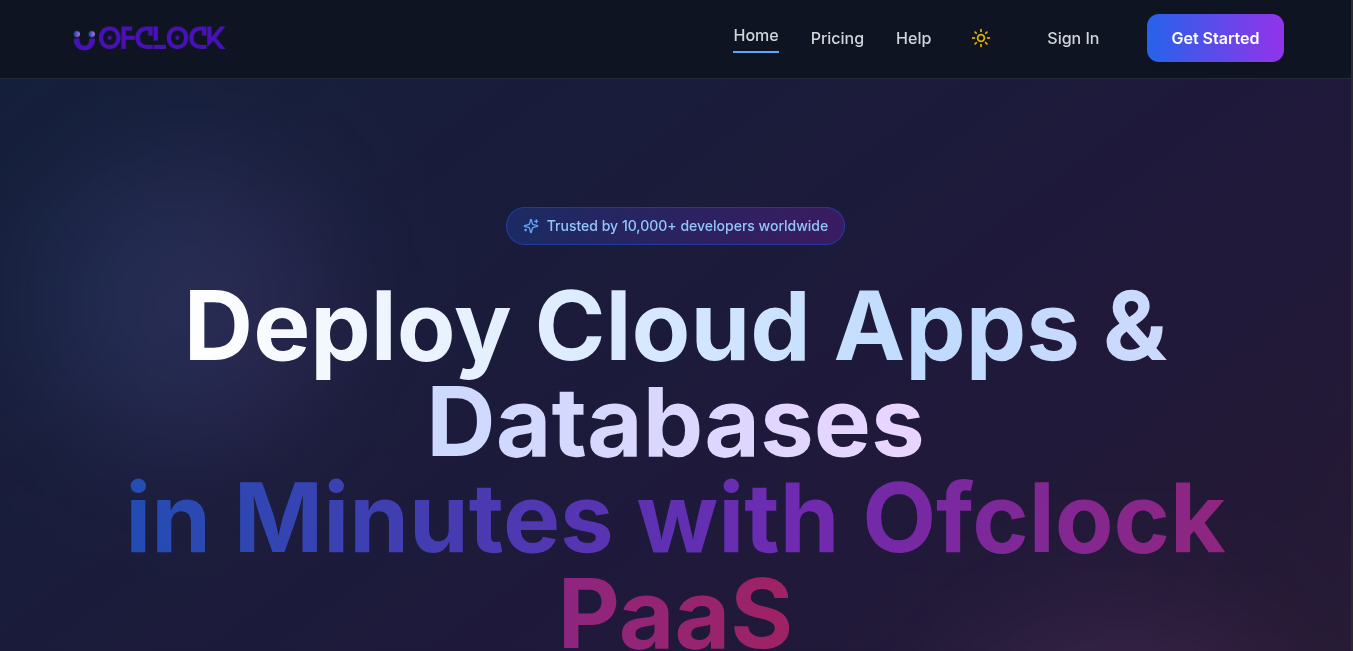This screenshot has height=651, width=1353.
Task: Click the pink "PaaS" text
Action: tap(675, 612)
